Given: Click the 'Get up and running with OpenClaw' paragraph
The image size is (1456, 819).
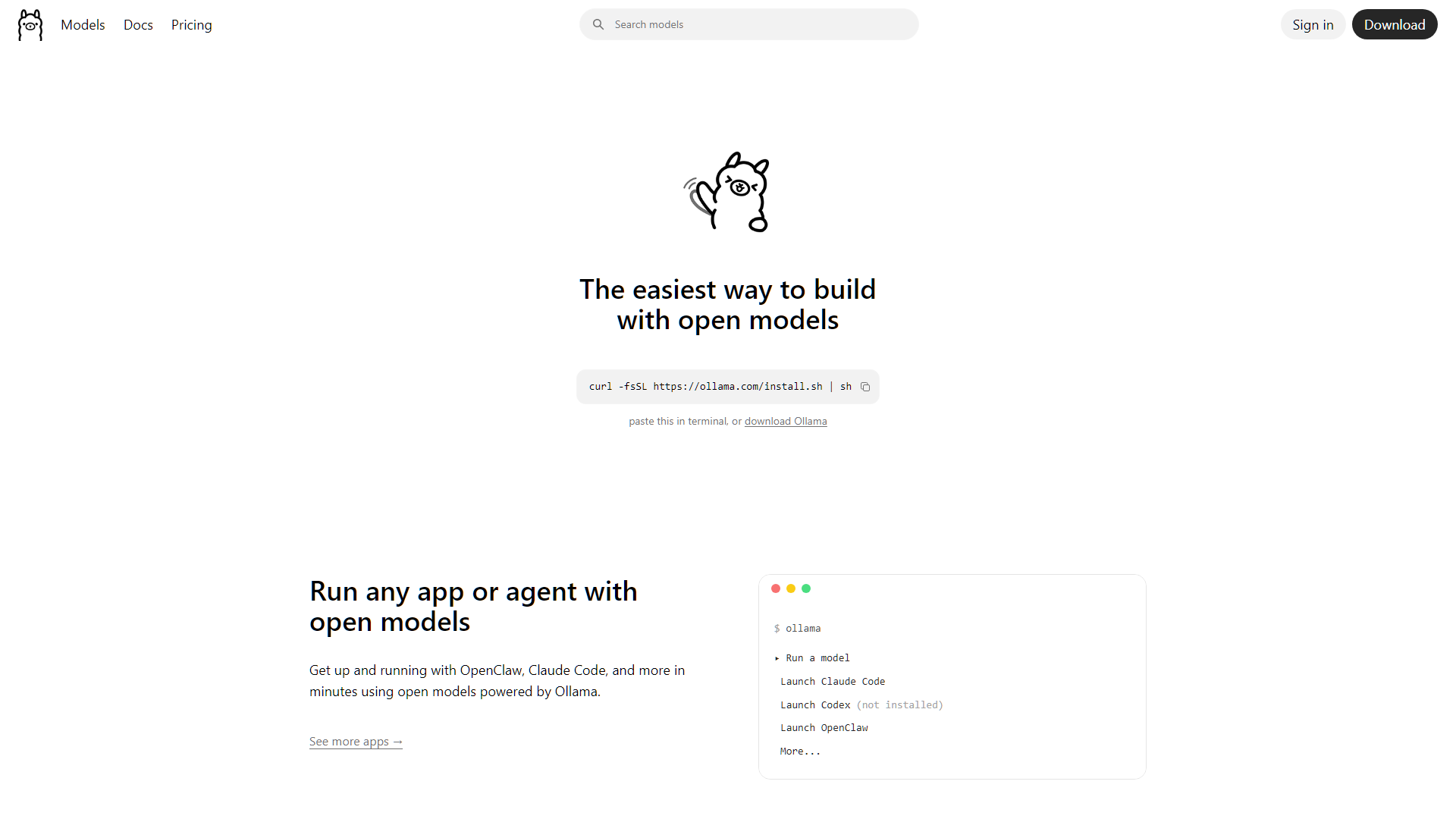Looking at the screenshot, I should (x=497, y=681).
